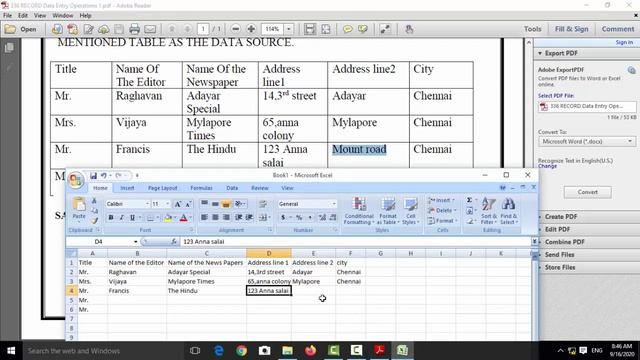This screenshot has height=360, width=640.
Task: Open the General number format dropdown
Action: pyautogui.click(x=334, y=204)
